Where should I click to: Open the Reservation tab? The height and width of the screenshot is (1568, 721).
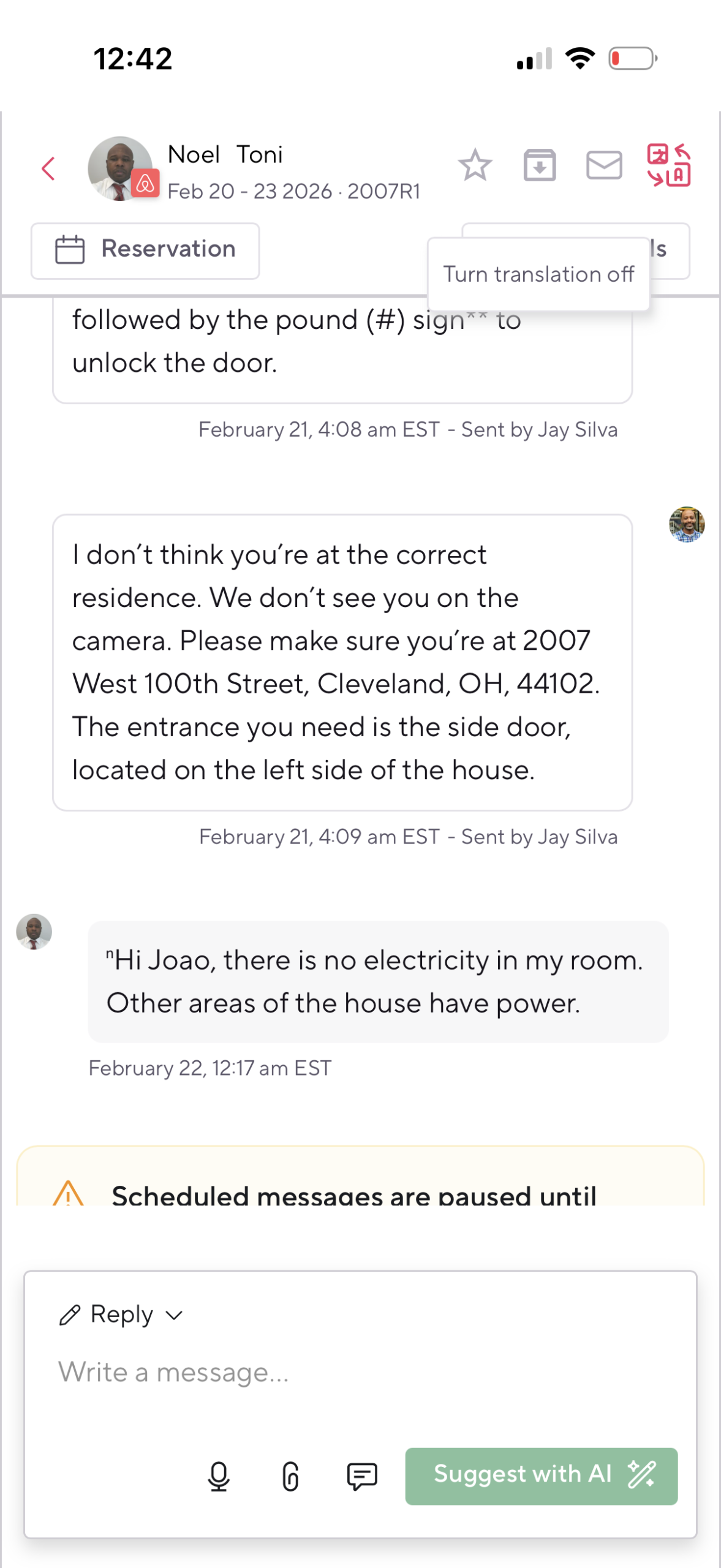tap(145, 250)
